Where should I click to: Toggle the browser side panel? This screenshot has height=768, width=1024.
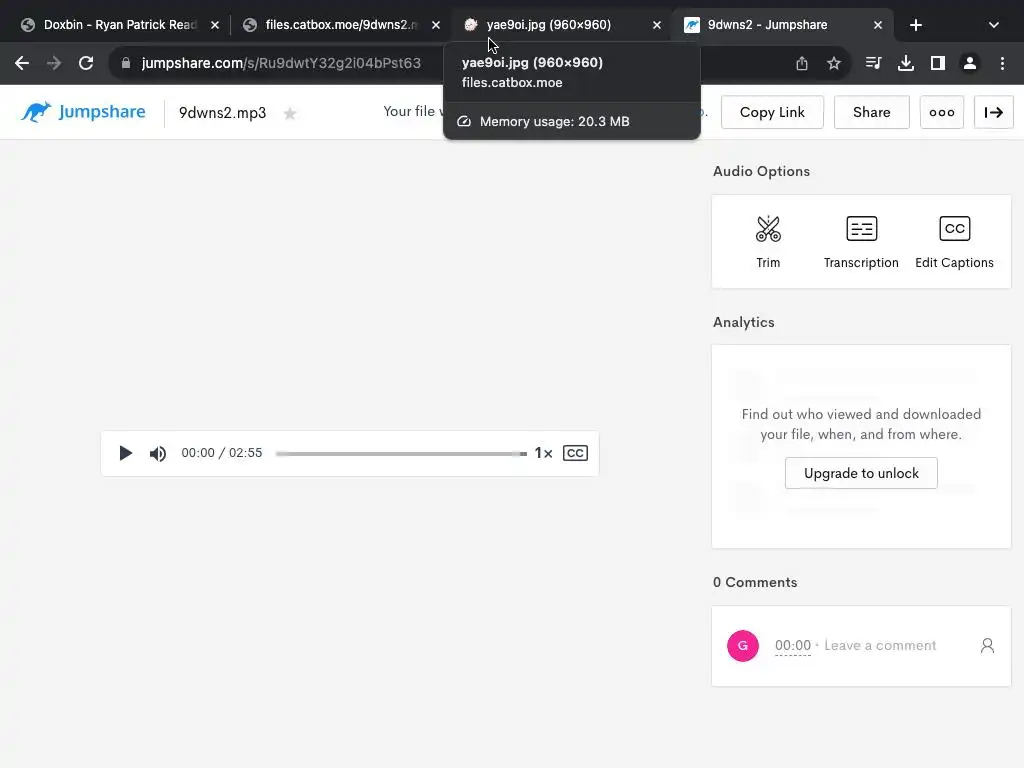click(x=937, y=63)
